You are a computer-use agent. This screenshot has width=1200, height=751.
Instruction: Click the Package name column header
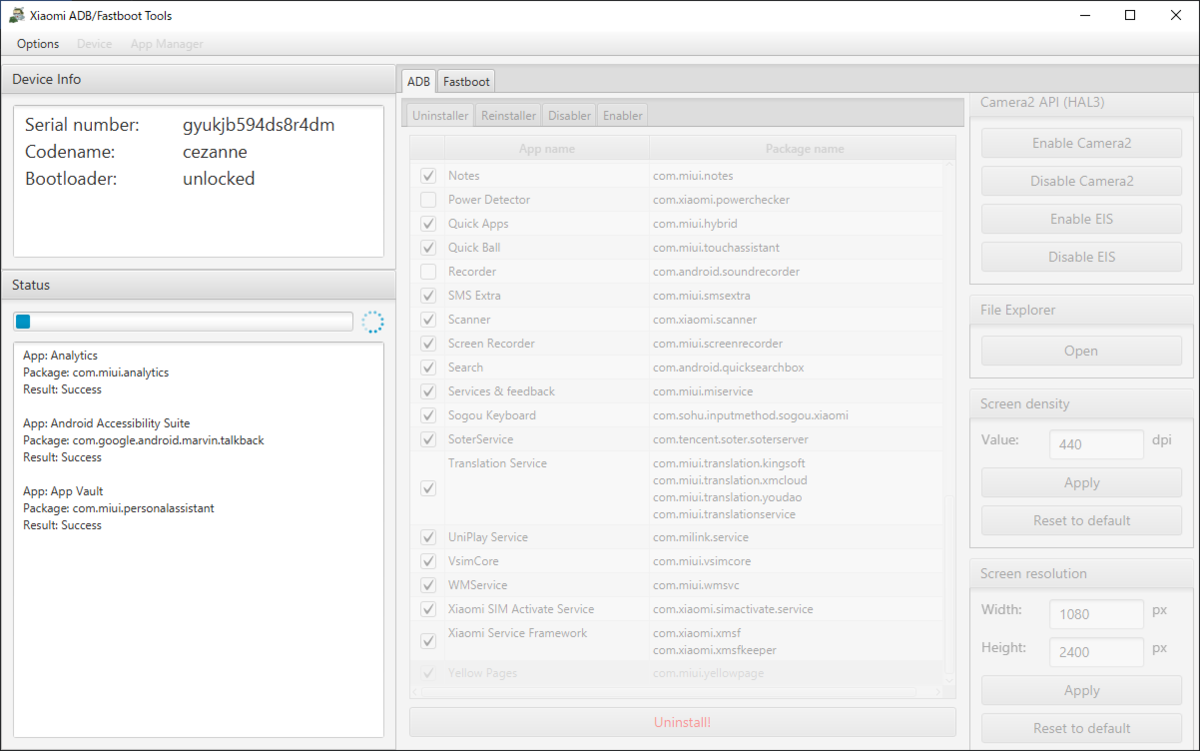click(803, 149)
